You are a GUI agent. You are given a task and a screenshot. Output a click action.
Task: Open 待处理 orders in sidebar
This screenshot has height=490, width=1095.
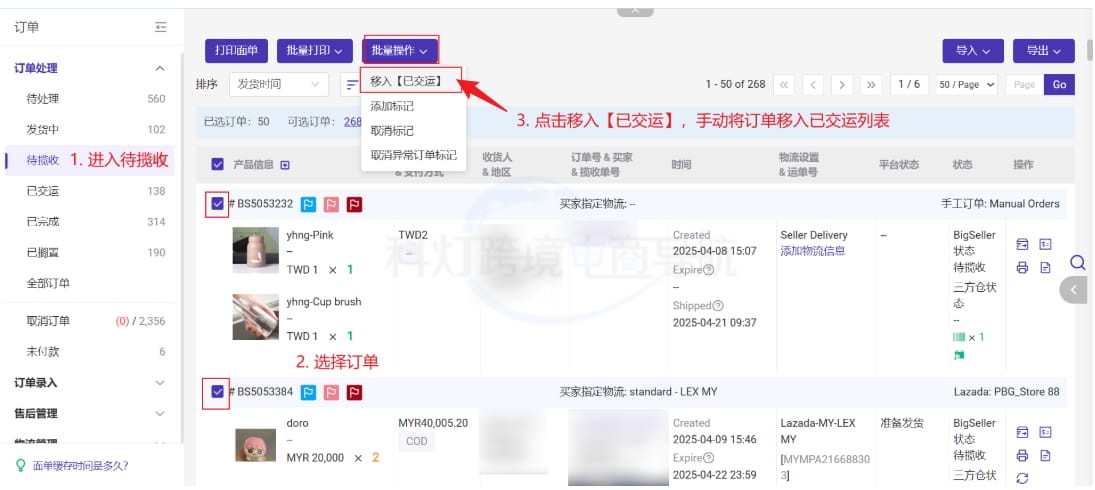click(91, 99)
